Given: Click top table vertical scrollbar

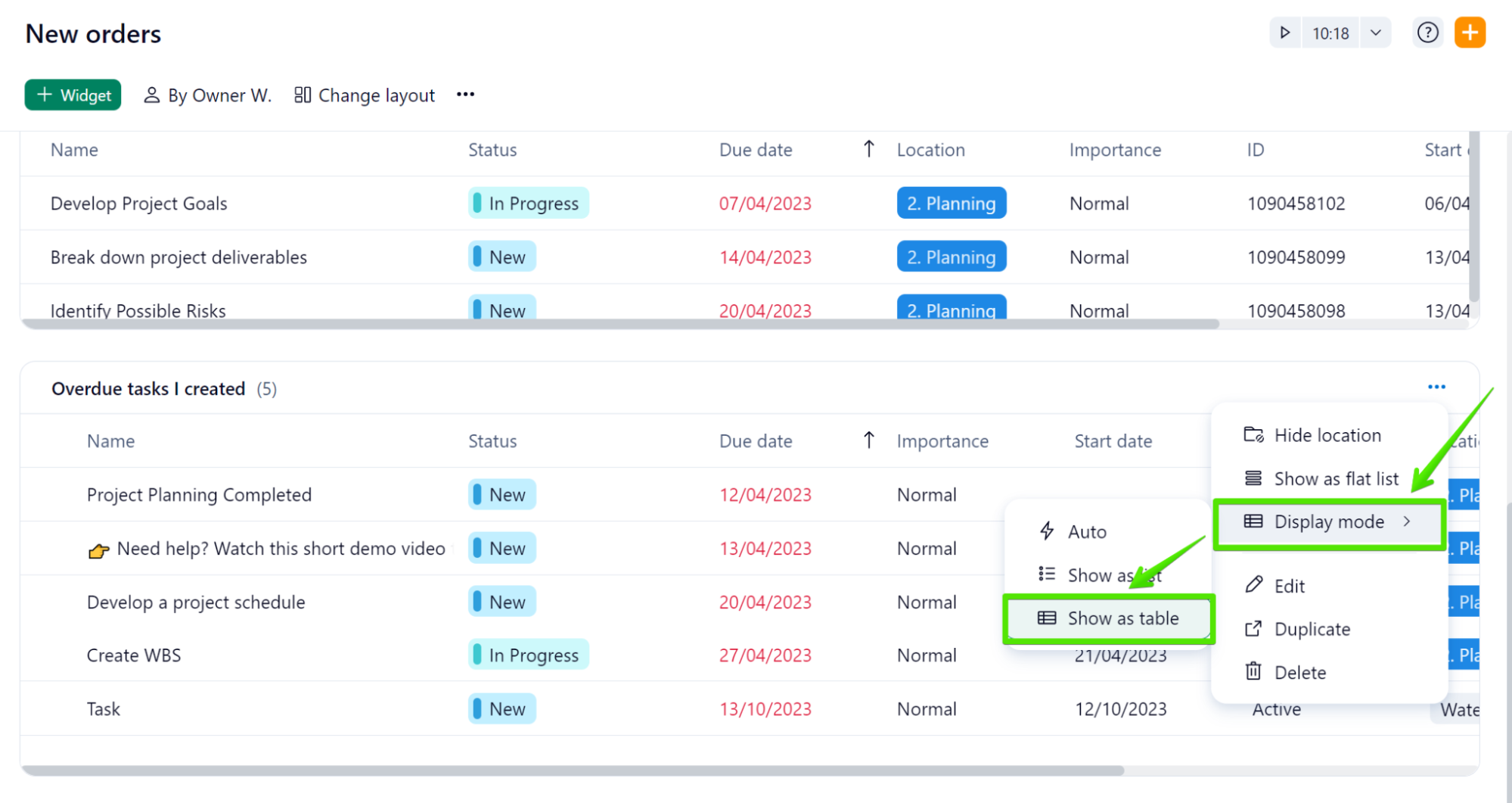Looking at the screenshot, I should click(1474, 217).
